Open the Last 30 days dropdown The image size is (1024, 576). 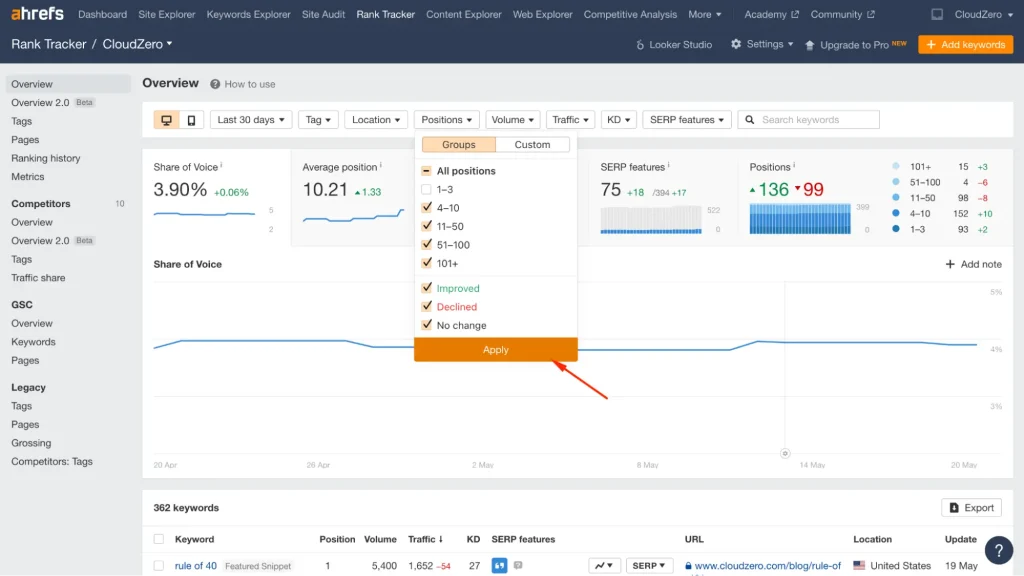[251, 119]
